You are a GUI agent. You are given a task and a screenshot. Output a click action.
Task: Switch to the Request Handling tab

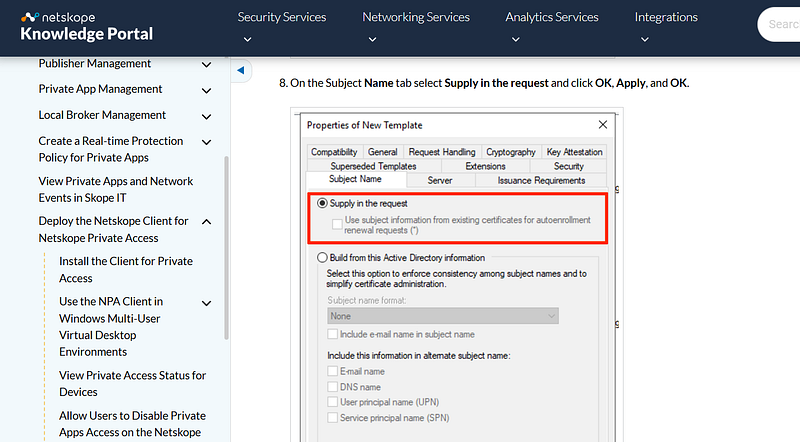tap(442, 152)
